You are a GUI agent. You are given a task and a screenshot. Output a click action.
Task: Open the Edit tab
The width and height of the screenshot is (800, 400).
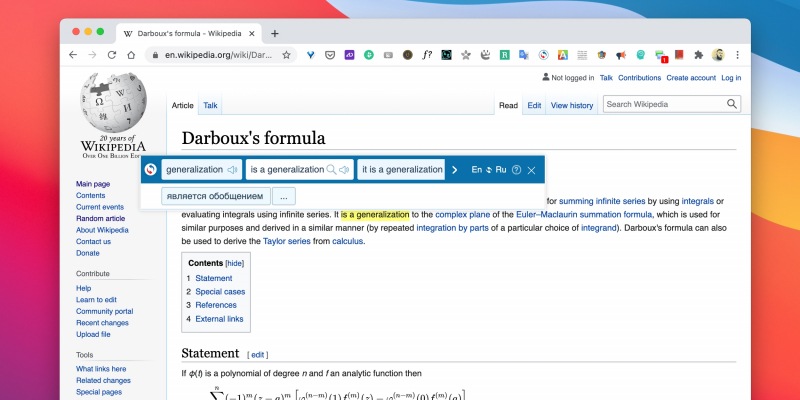point(534,105)
